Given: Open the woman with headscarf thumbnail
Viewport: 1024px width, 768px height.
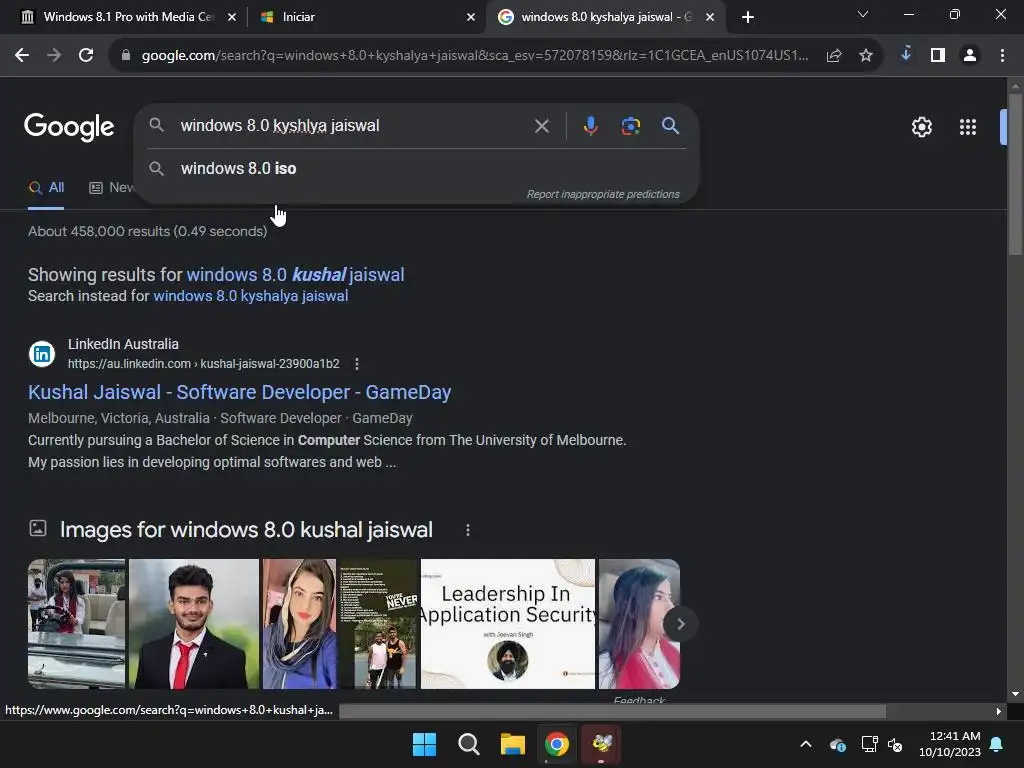Looking at the screenshot, I should point(299,624).
